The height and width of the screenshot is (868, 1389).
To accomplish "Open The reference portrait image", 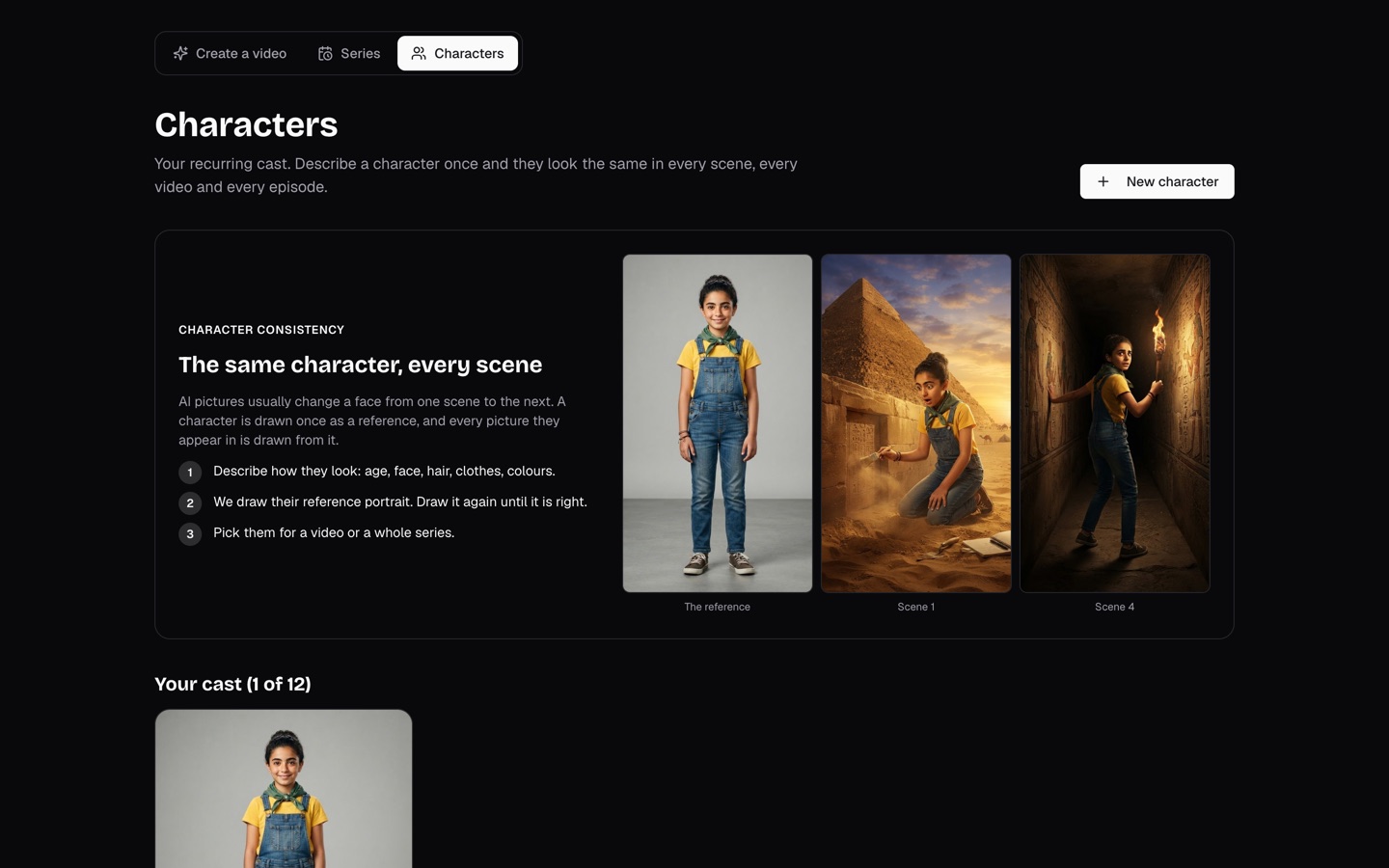I will 718,423.
